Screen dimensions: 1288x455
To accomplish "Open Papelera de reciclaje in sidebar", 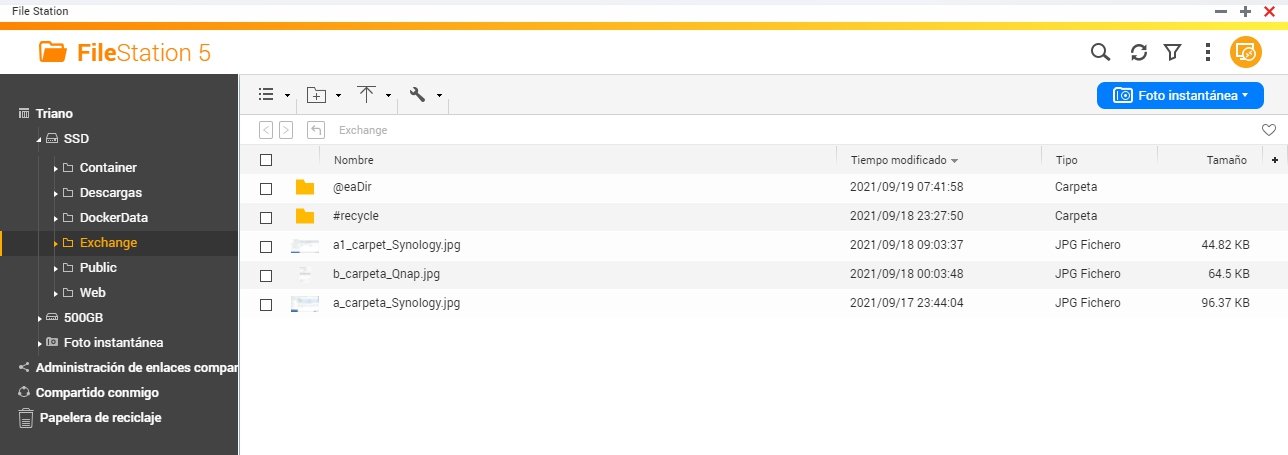I will click(x=100, y=418).
